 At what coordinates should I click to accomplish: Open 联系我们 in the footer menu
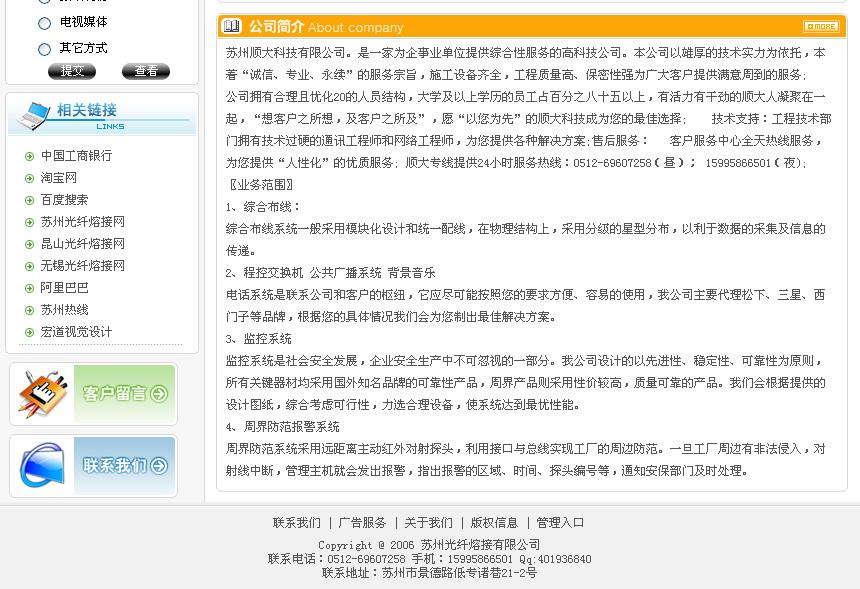297,523
